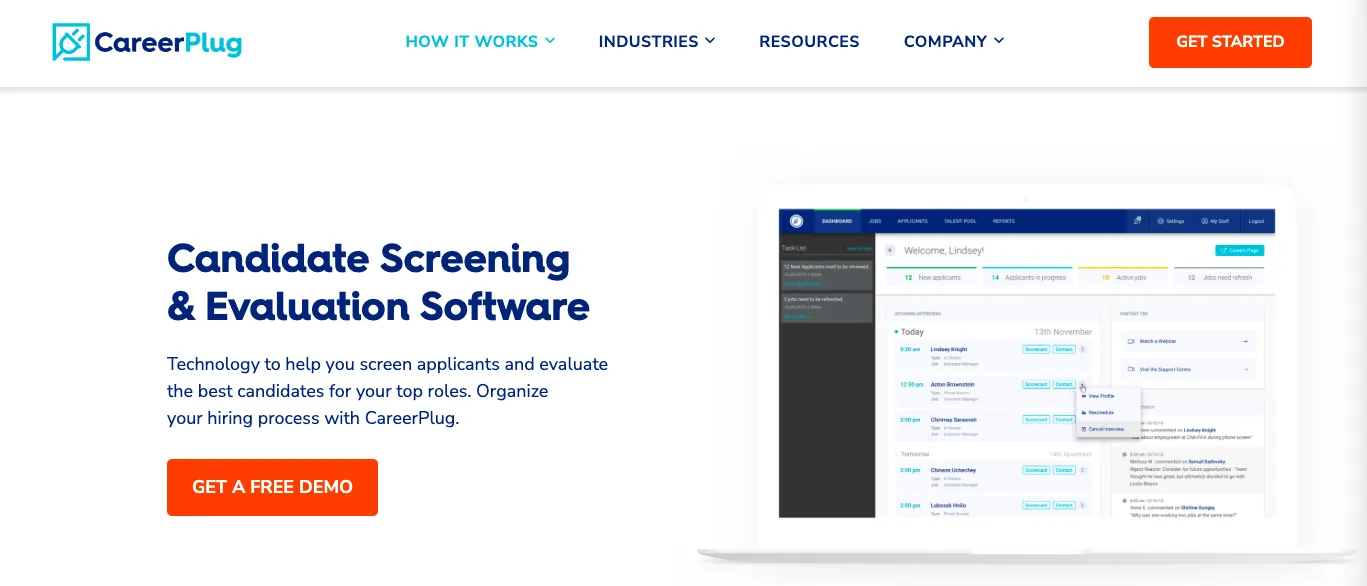Open My Stuff in the preview navbar
Screen dimensions: 1367x586
[1215, 221]
